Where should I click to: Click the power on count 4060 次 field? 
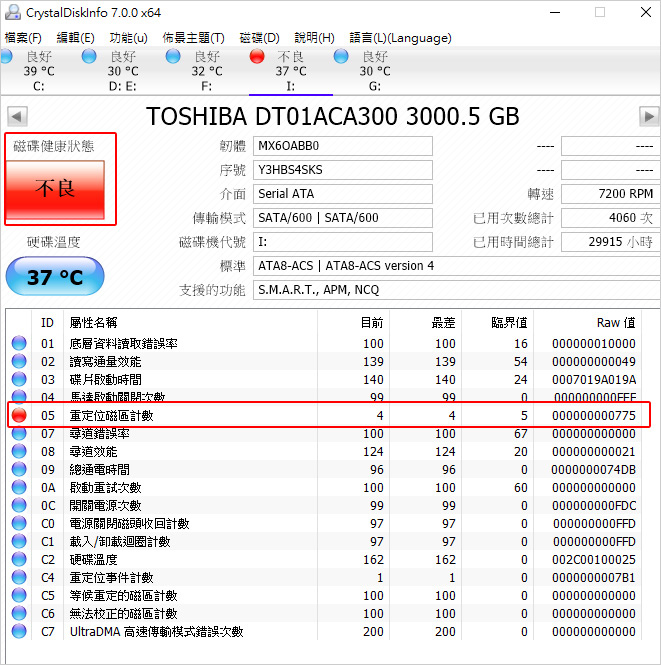click(x=610, y=218)
